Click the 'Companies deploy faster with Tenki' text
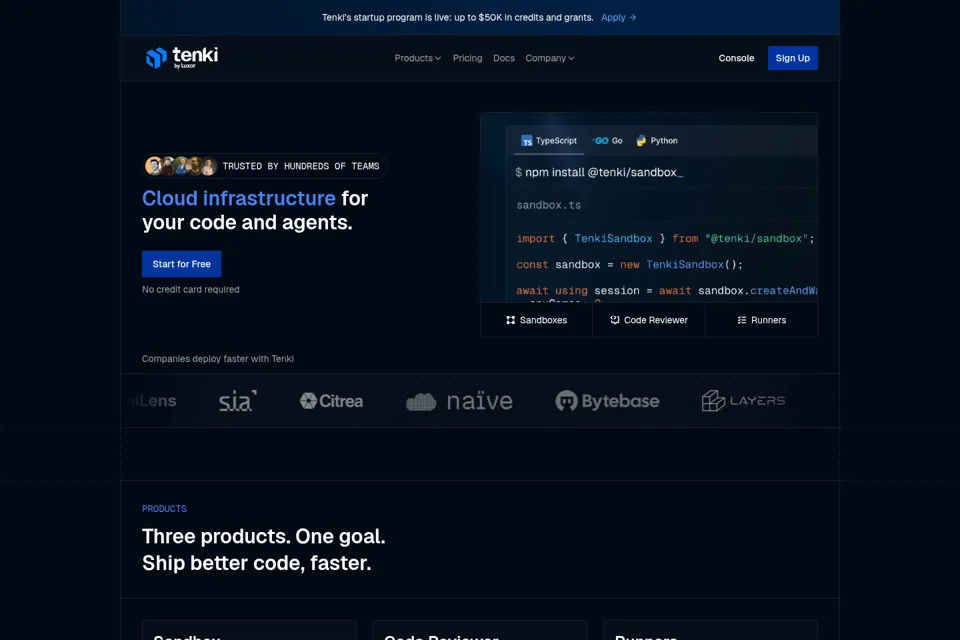The width and height of the screenshot is (960, 640). tap(218, 359)
